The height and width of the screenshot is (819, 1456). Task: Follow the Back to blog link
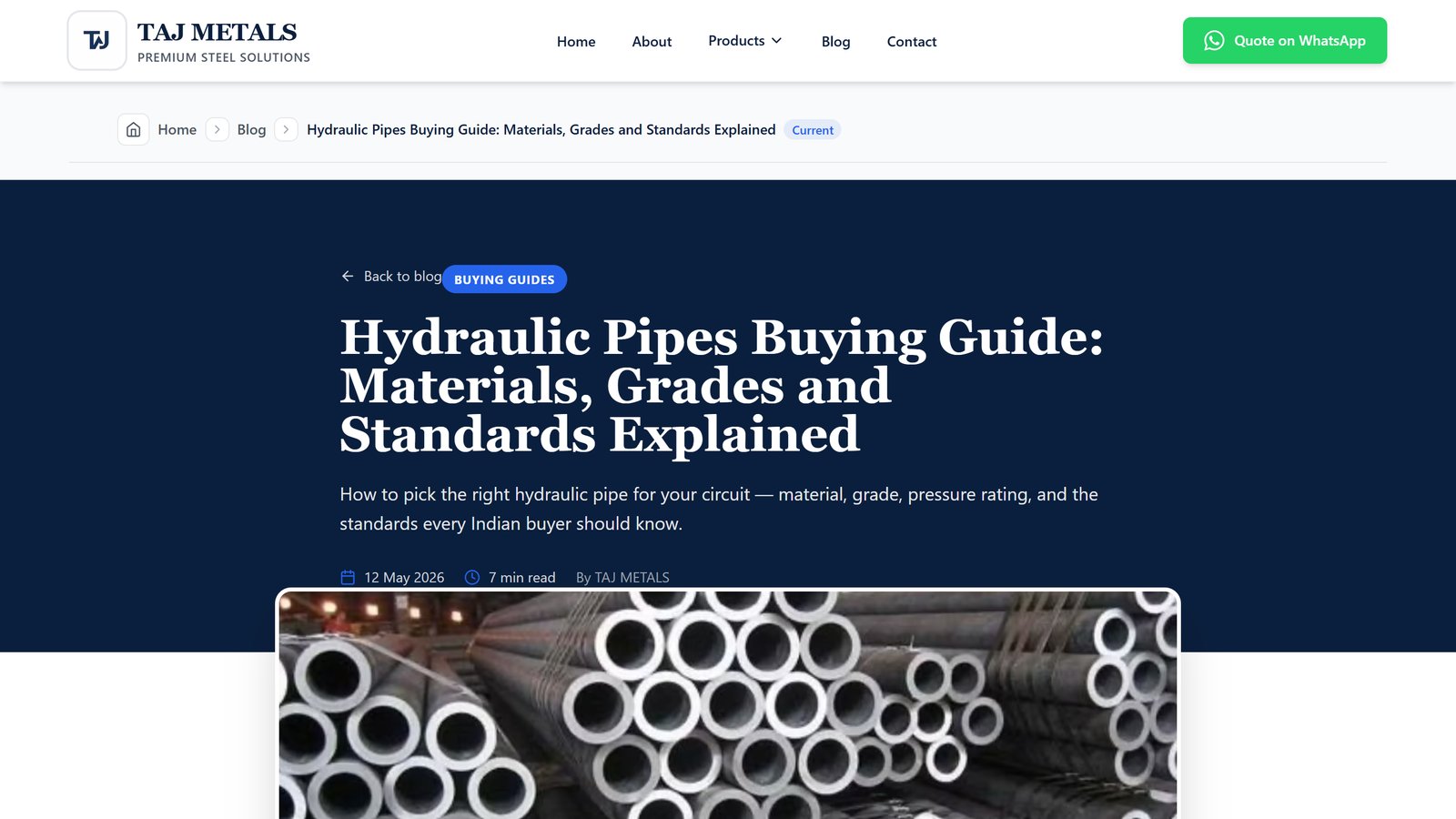click(391, 276)
